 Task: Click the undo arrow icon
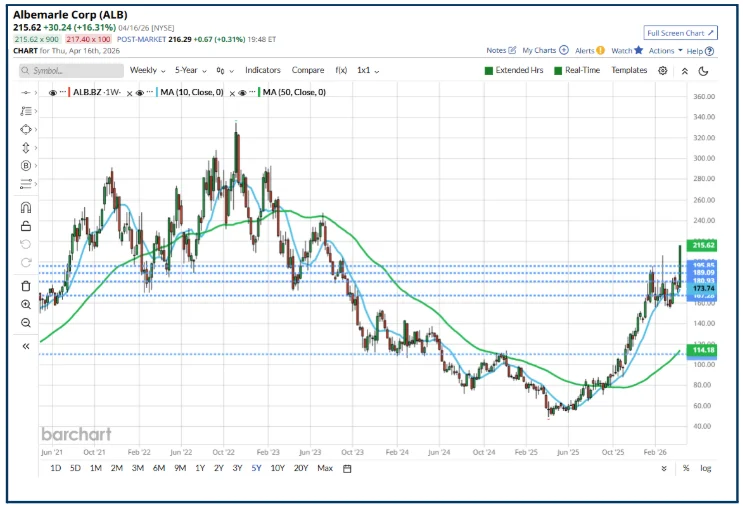(x=26, y=244)
